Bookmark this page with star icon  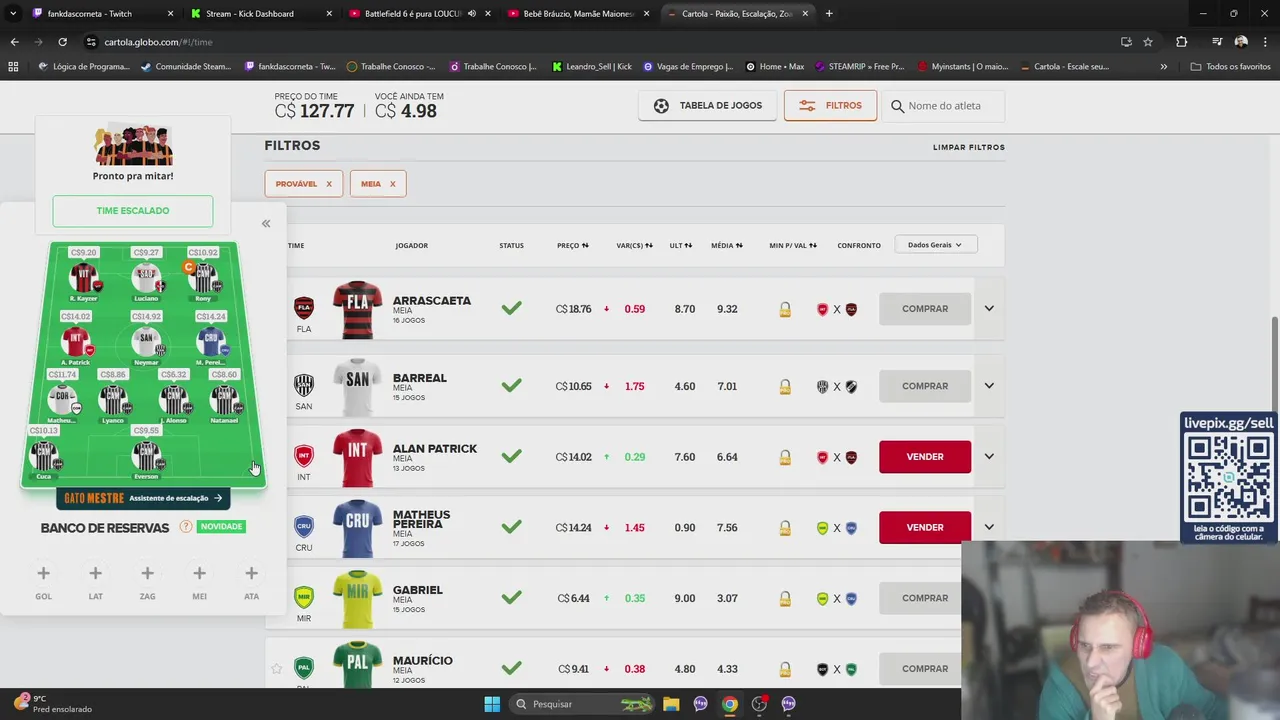[1148, 42]
